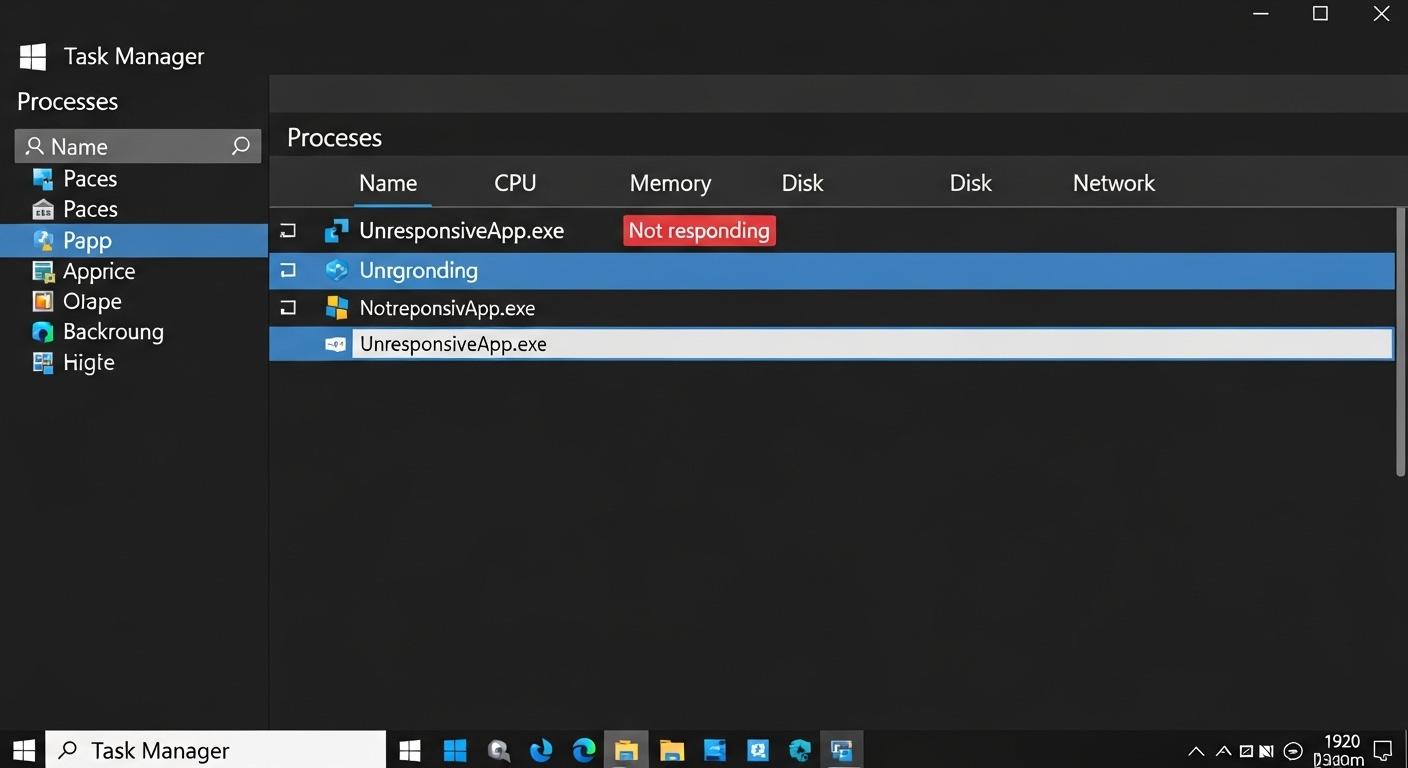Sort processes by the CPU column

(x=514, y=183)
